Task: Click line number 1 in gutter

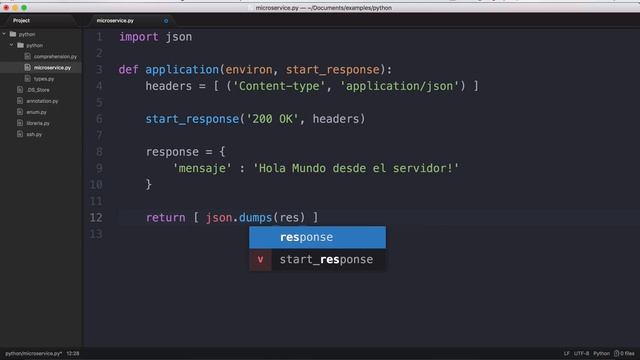Action: (99, 37)
